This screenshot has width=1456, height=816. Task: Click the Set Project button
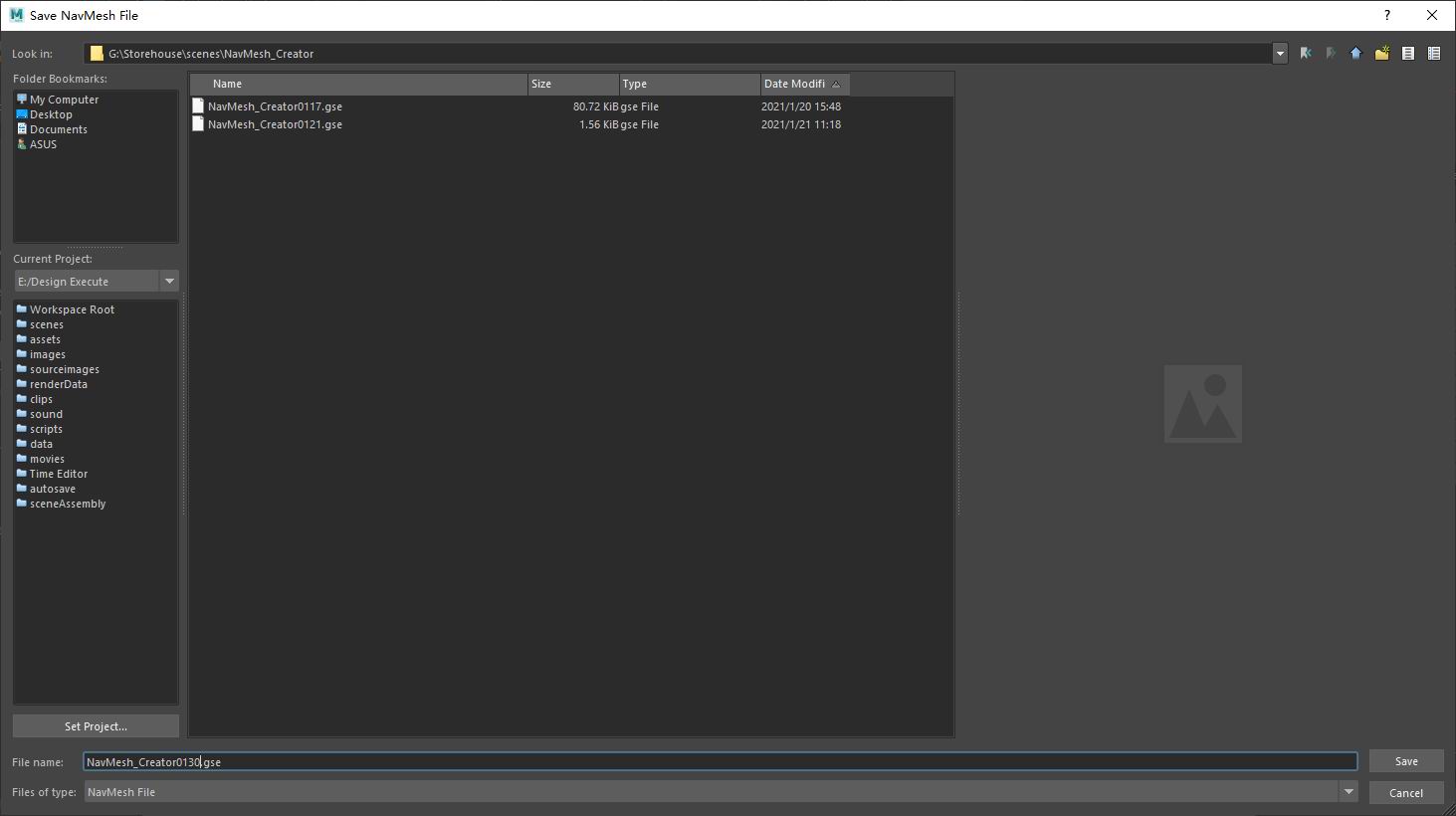tap(96, 726)
